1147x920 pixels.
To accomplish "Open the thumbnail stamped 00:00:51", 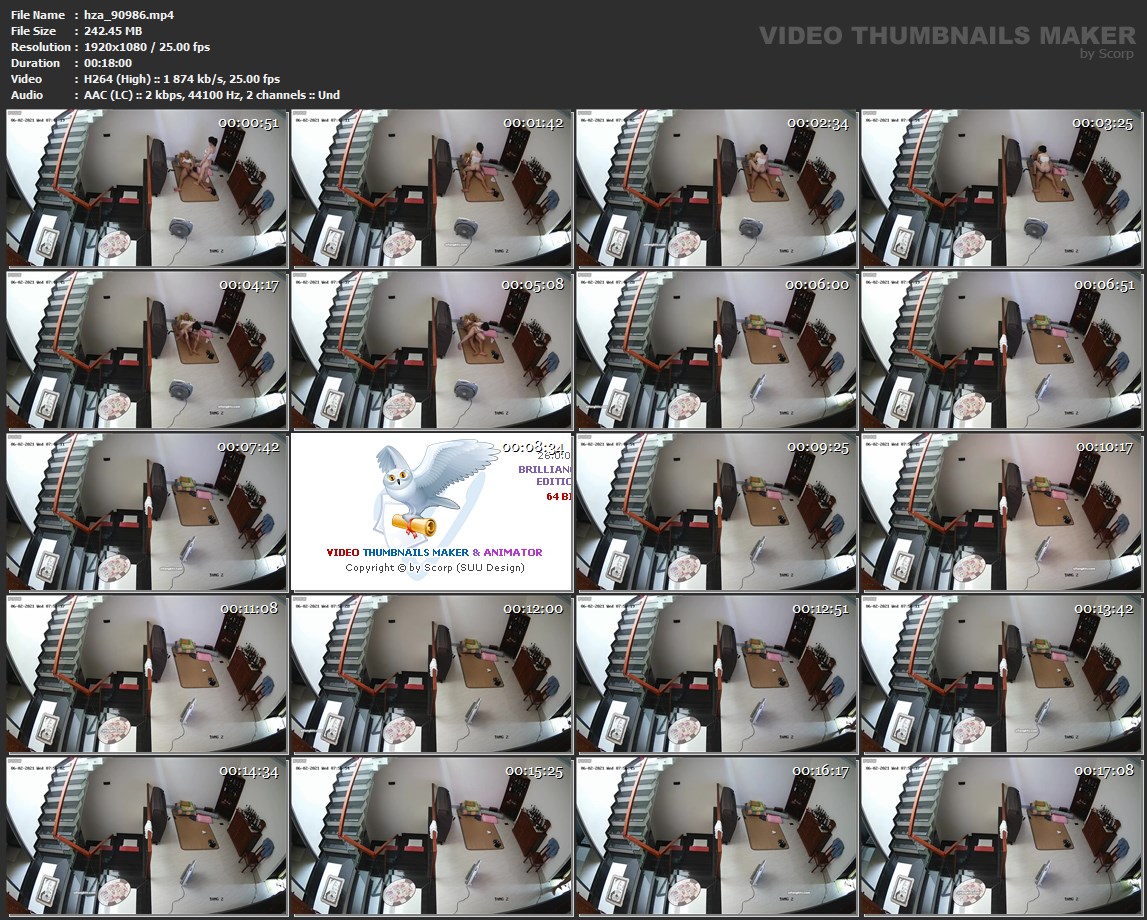I will 147,188.
